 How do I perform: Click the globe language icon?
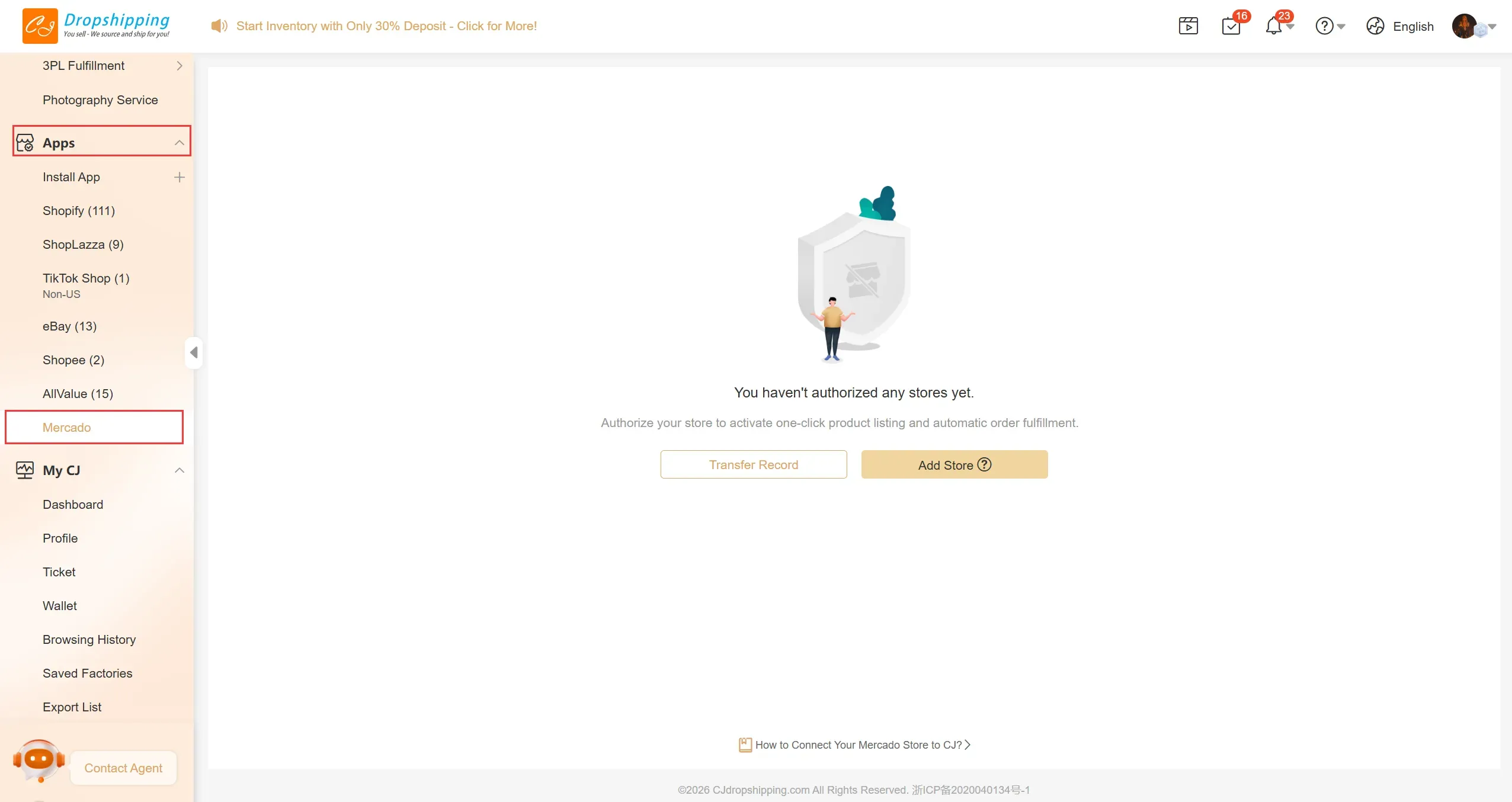coord(1375,26)
